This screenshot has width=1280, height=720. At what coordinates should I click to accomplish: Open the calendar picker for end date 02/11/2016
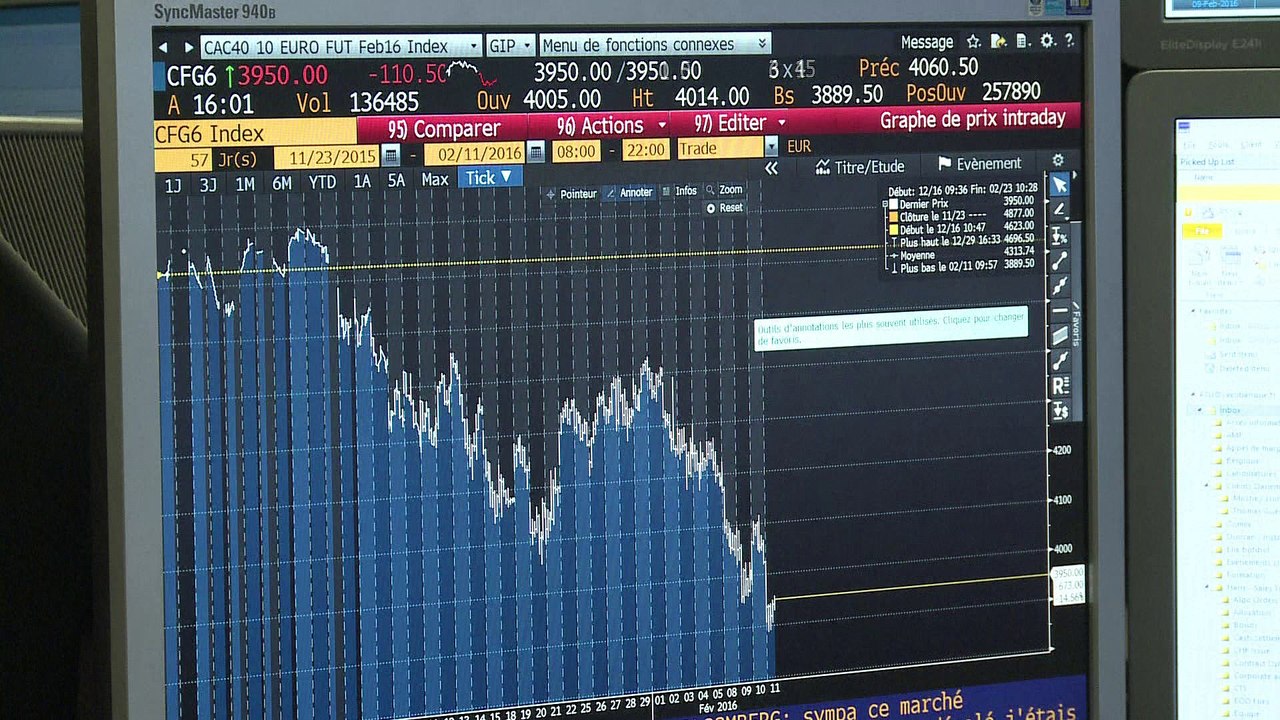pos(536,152)
